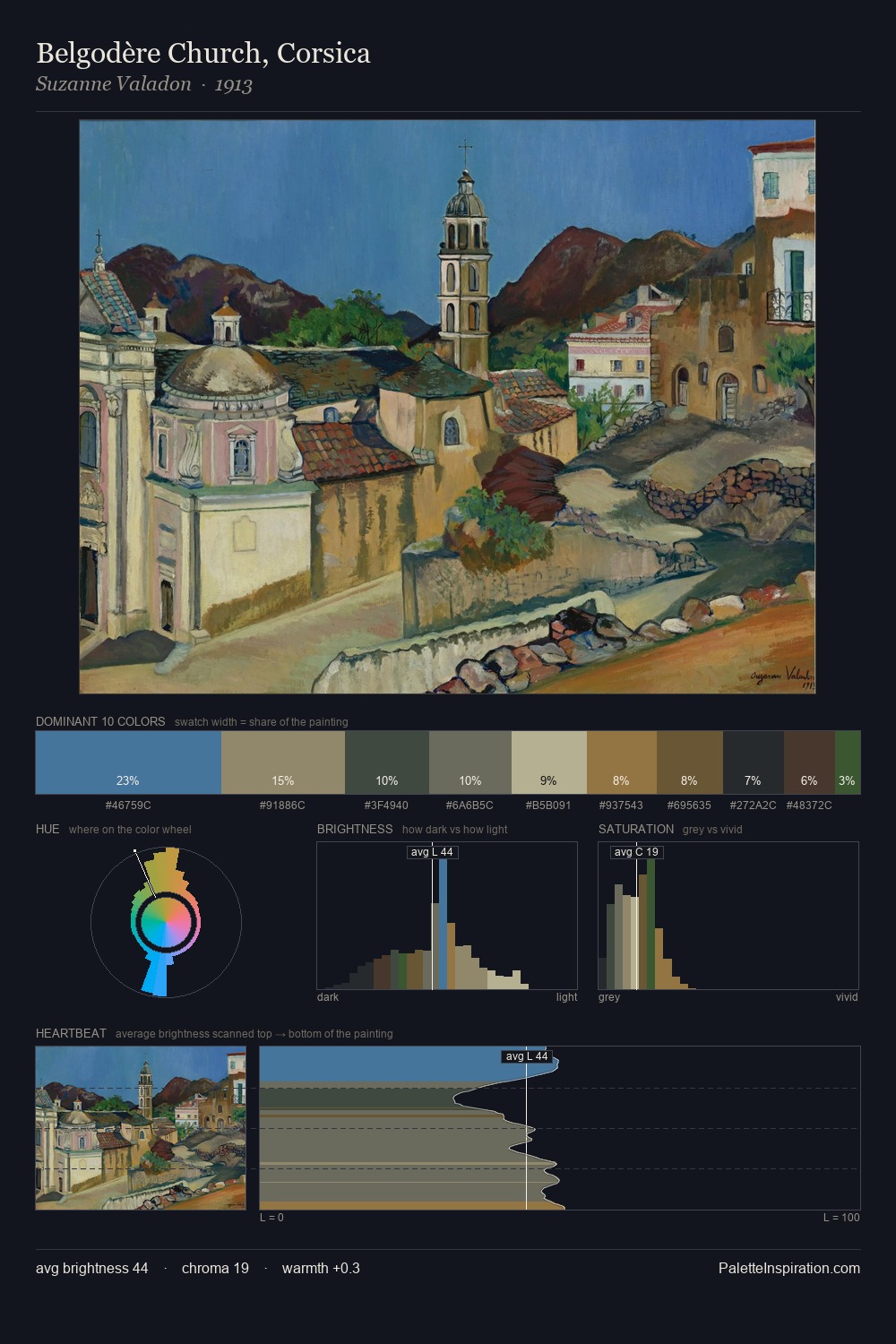Pick the #3F4940 dark green-grey swatch

pos(387,762)
